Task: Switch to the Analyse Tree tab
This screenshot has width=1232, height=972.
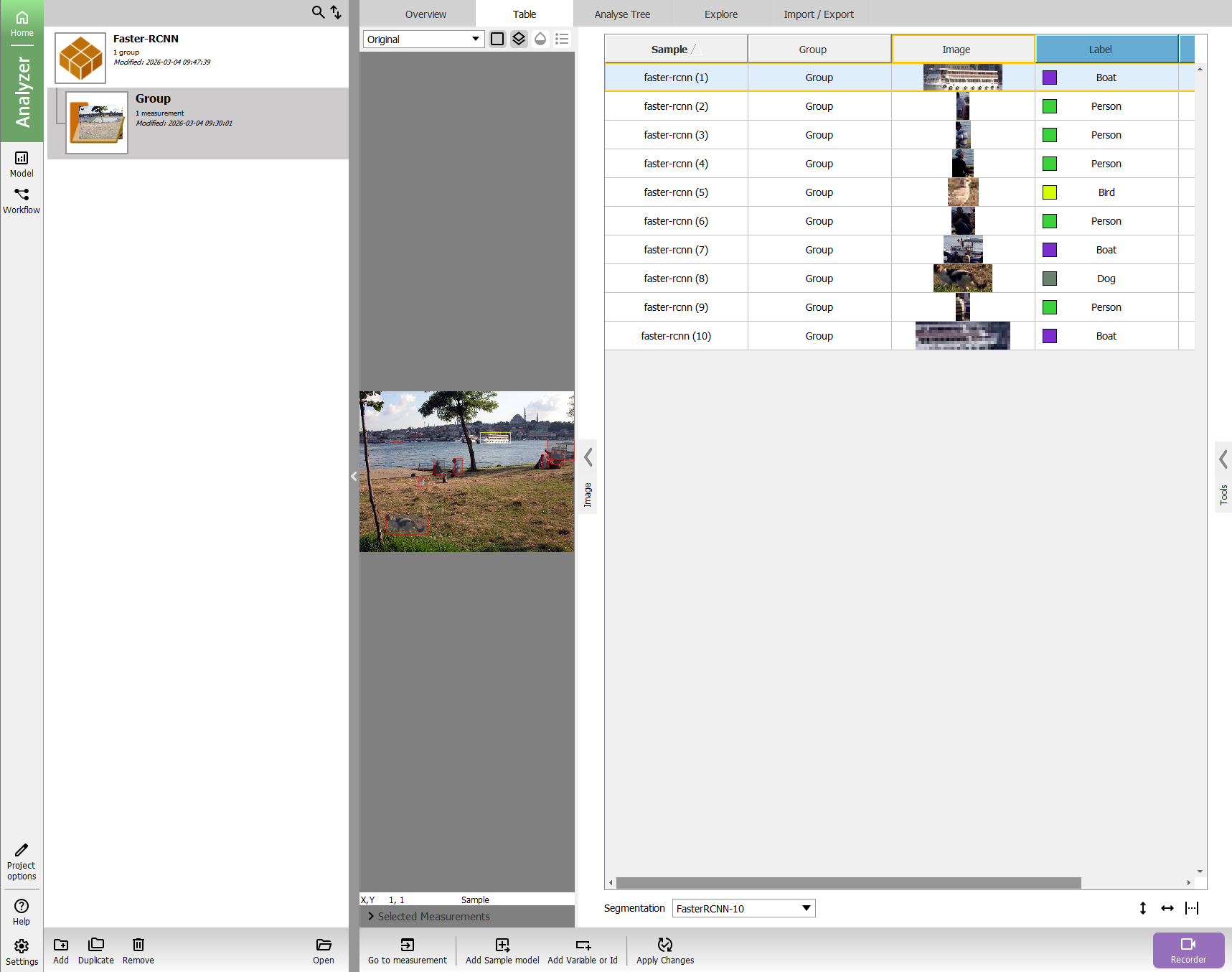Action: (622, 14)
